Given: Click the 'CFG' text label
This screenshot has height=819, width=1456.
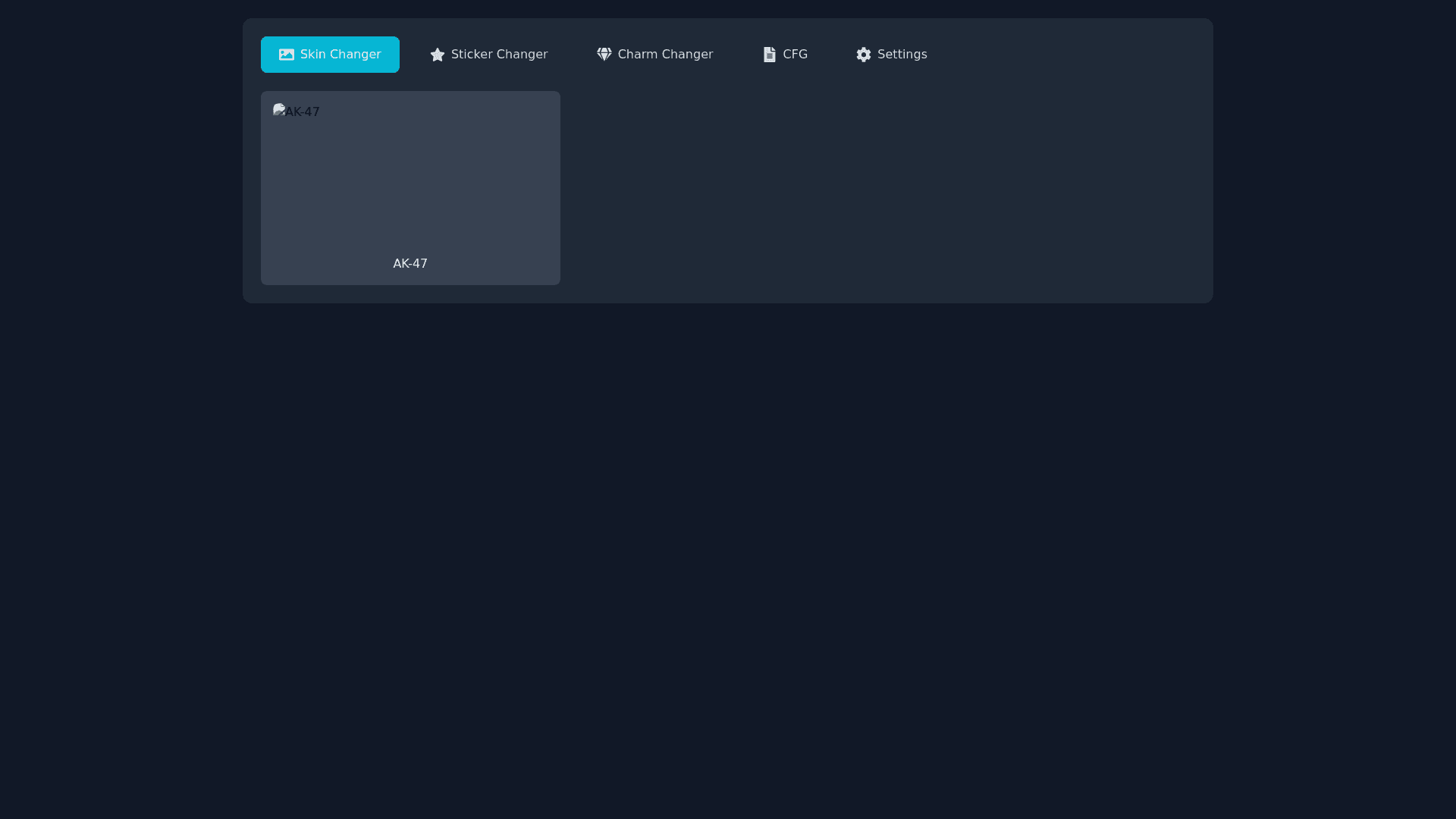Looking at the screenshot, I should [x=795, y=55].
